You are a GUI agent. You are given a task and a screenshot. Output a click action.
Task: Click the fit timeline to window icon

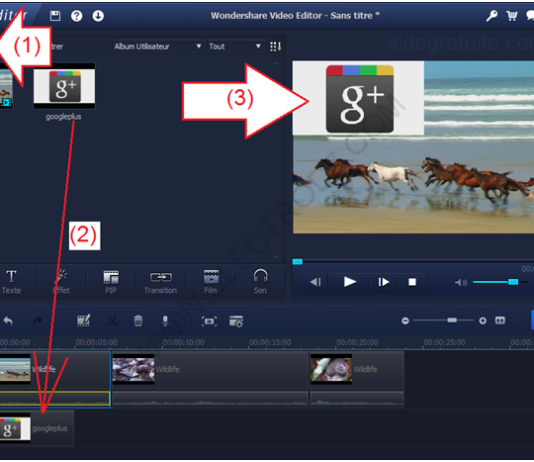pos(500,320)
